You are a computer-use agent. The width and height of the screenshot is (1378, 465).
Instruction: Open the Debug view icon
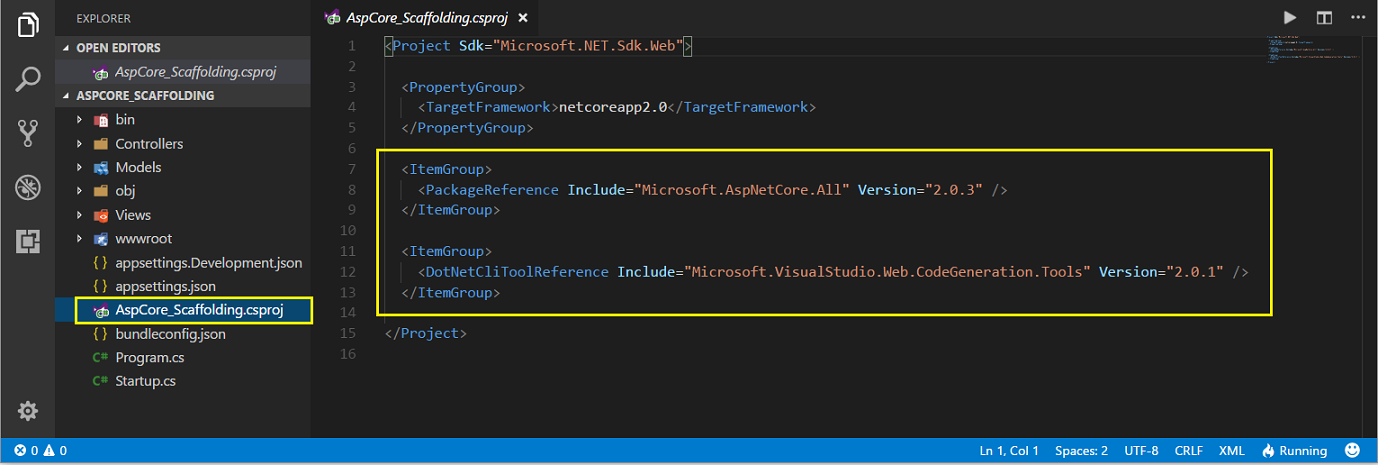pos(28,187)
